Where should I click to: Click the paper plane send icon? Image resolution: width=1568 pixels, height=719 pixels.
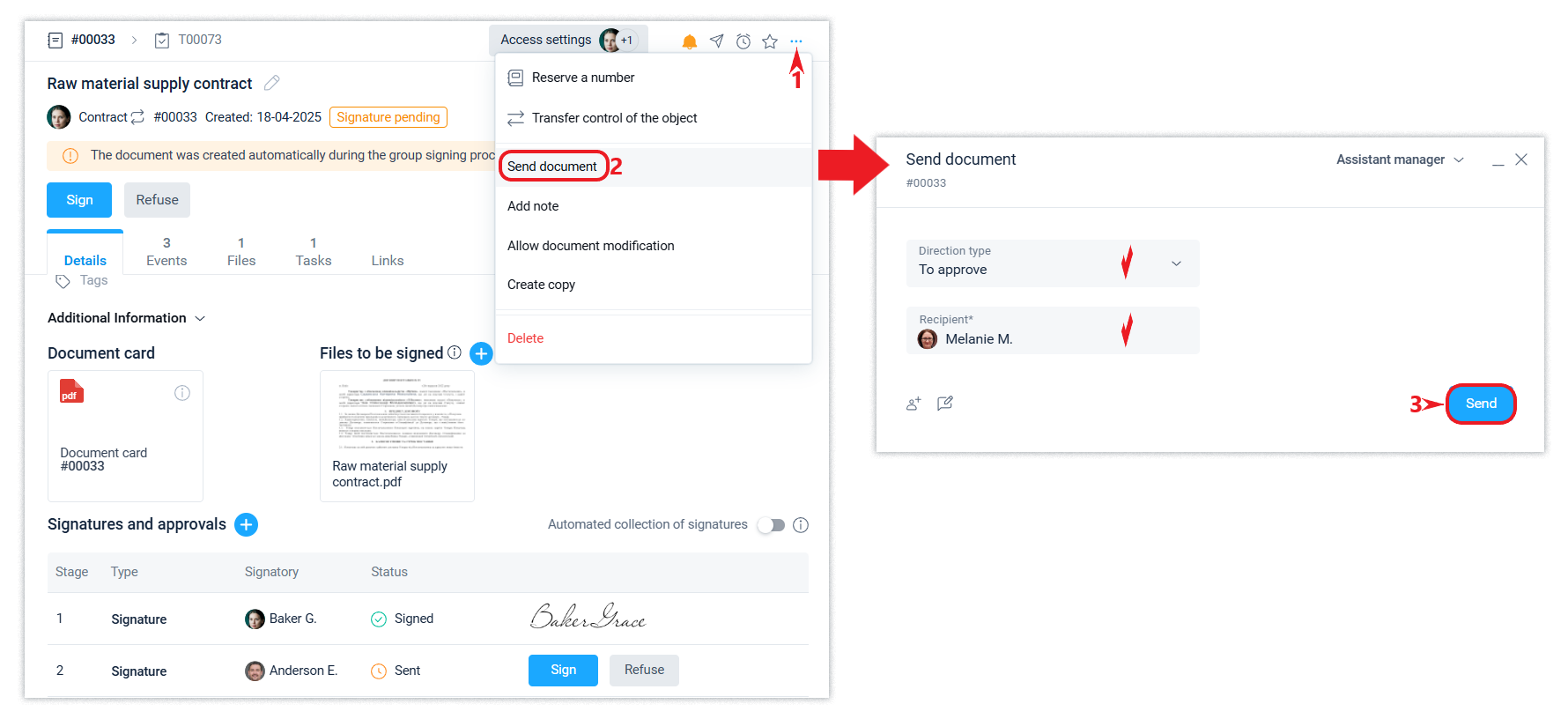tap(717, 41)
